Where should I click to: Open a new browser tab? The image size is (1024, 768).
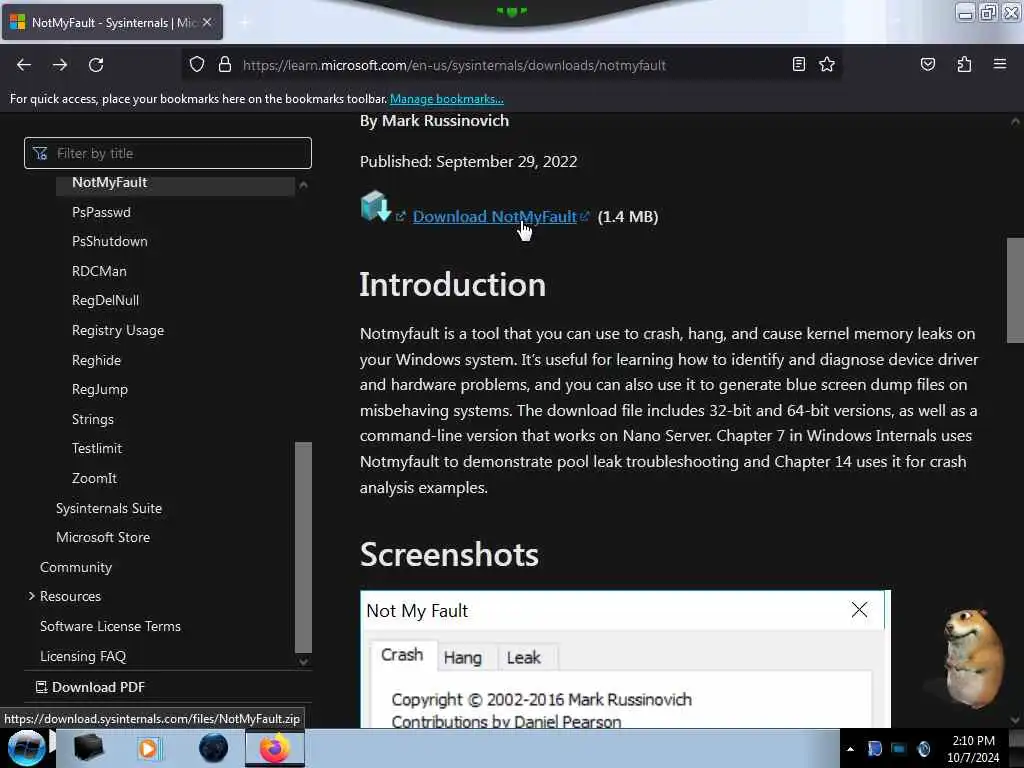click(x=245, y=23)
